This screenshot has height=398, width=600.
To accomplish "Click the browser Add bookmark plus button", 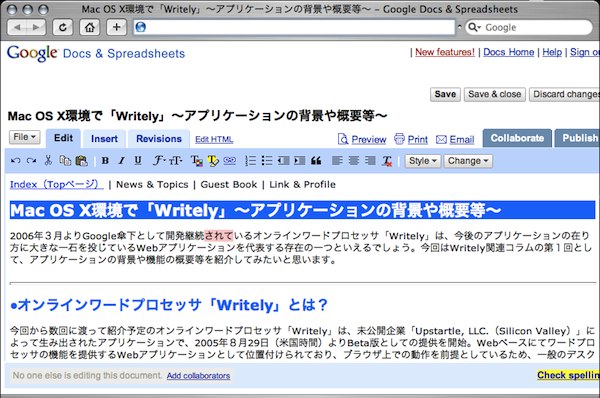I will (116, 28).
